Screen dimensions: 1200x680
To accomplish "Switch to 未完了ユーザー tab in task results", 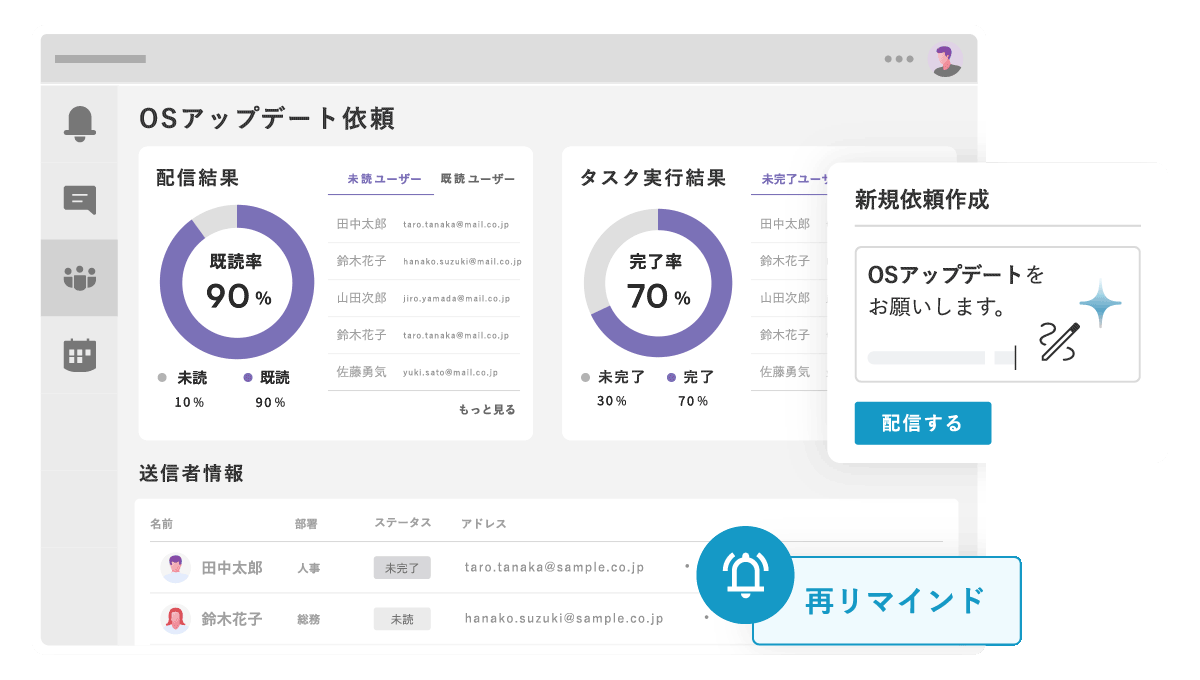I will click(795, 179).
